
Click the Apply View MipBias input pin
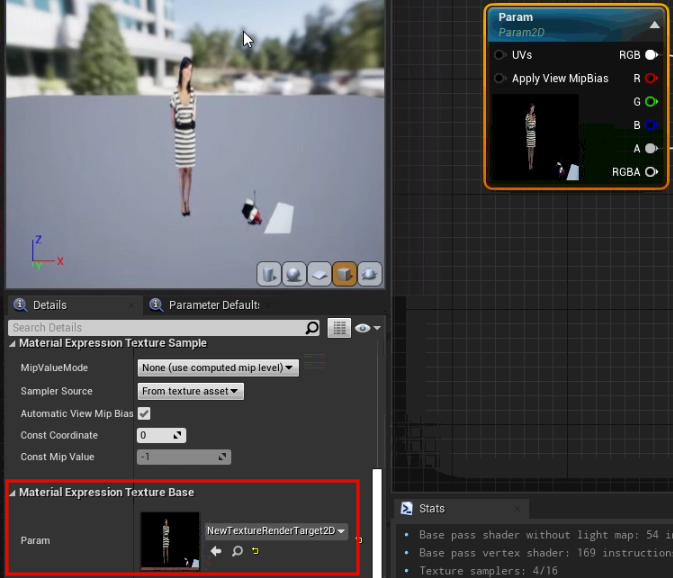tap(499, 78)
